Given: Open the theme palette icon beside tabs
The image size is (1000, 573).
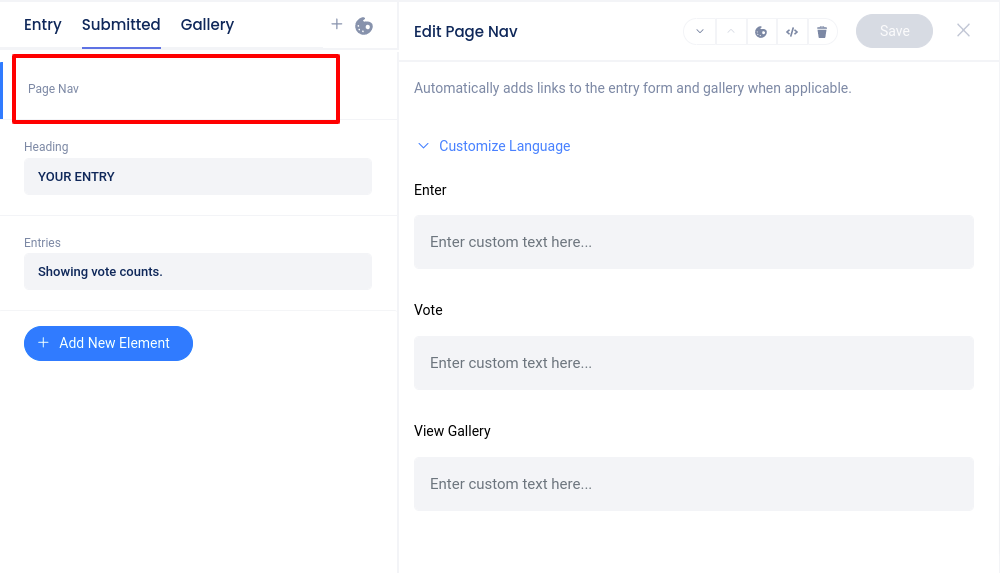Looking at the screenshot, I should tap(364, 26).
